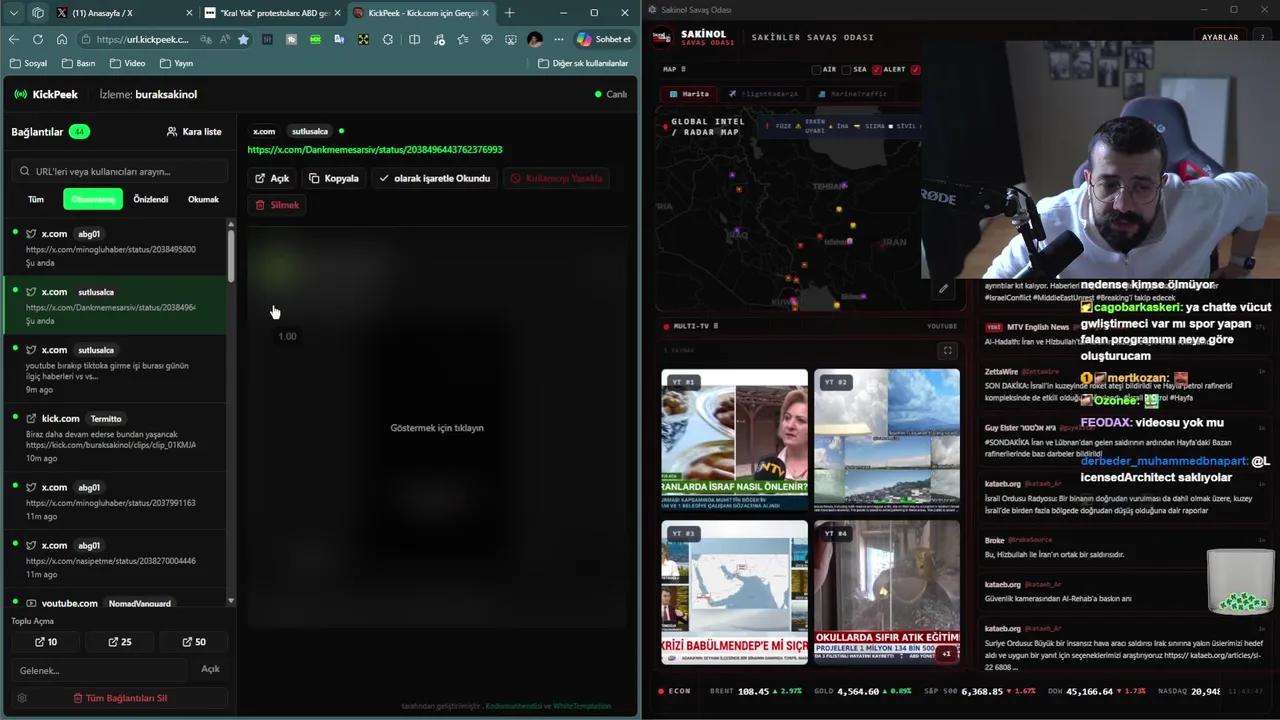The width and height of the screenshot is (1280, 720).
Task: Bulk open 50 links
Action: pos(194,642)
